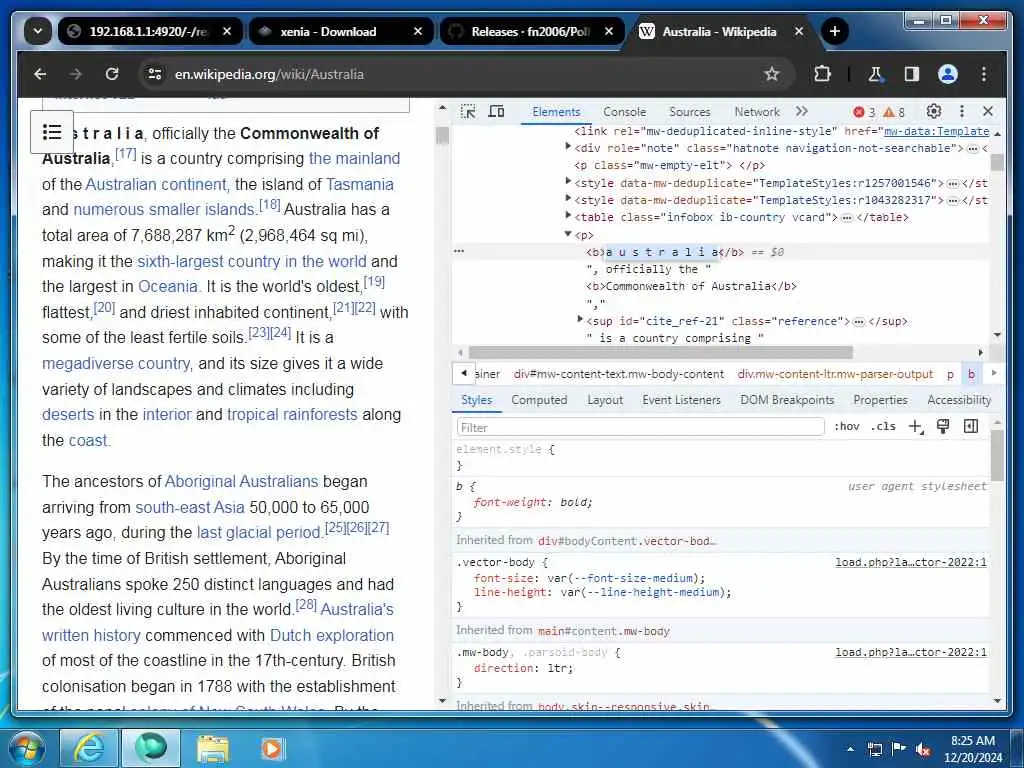Image resolution: width=1024 pixels, height=768 pixels.
Task: Switch to the Releases fn2006 tab
Action: (x=531, y=31)
